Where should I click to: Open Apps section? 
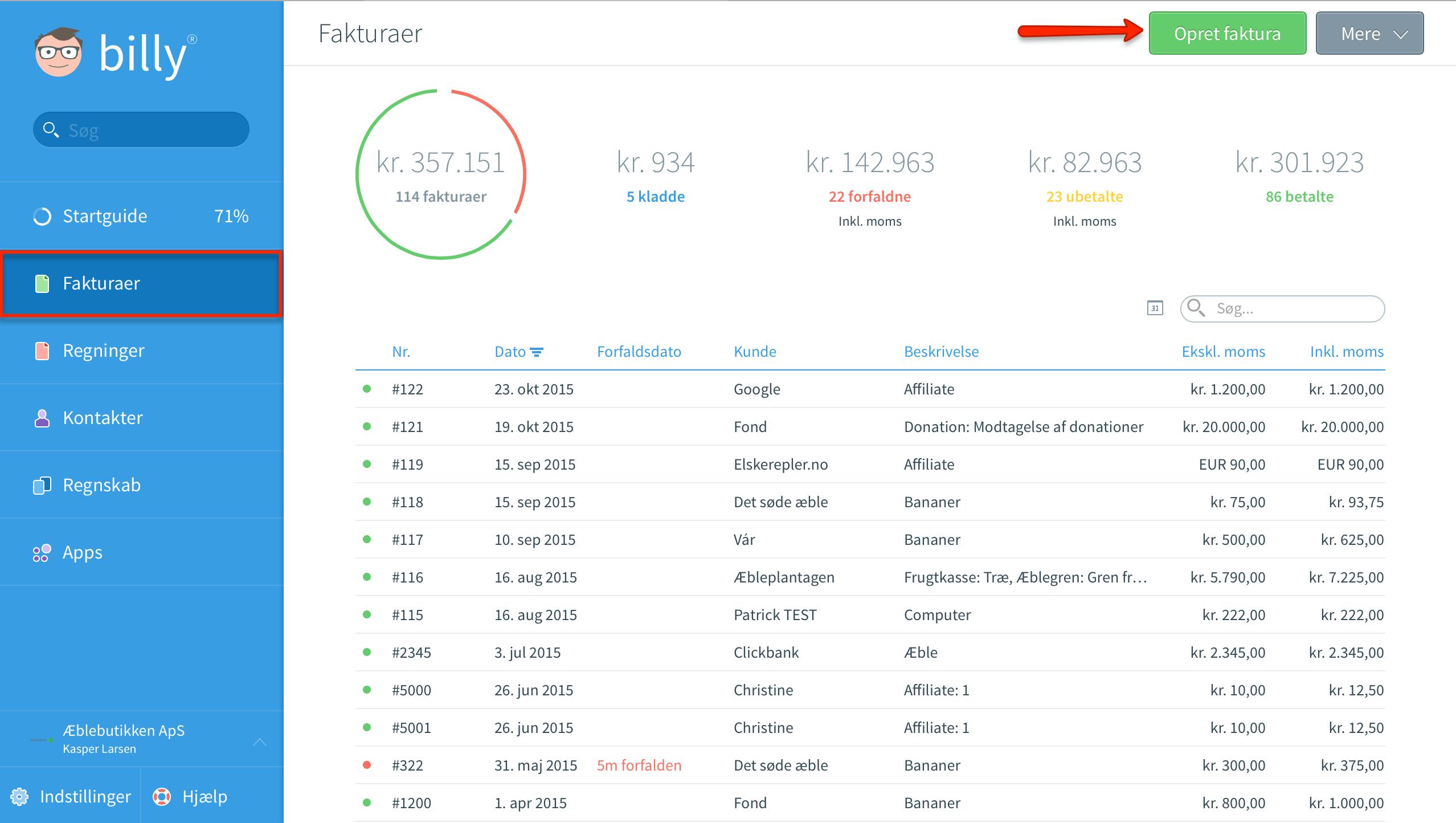[x=141, y=552]
